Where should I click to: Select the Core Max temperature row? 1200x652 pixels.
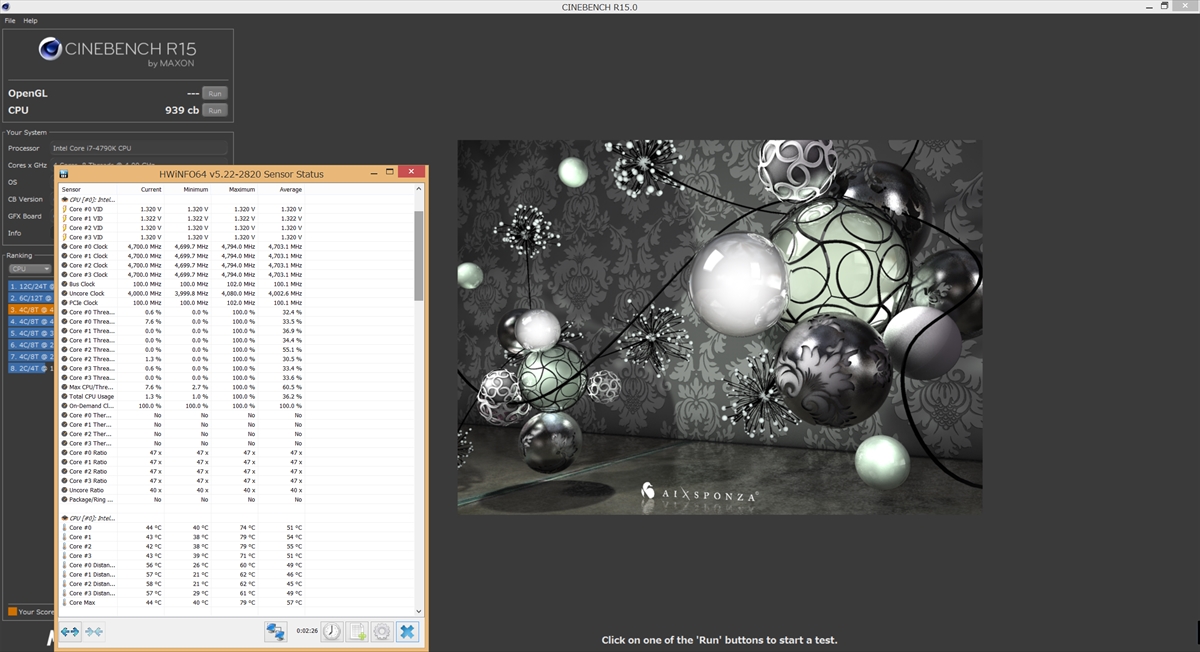pyautogui.click(x=80, y=603)
